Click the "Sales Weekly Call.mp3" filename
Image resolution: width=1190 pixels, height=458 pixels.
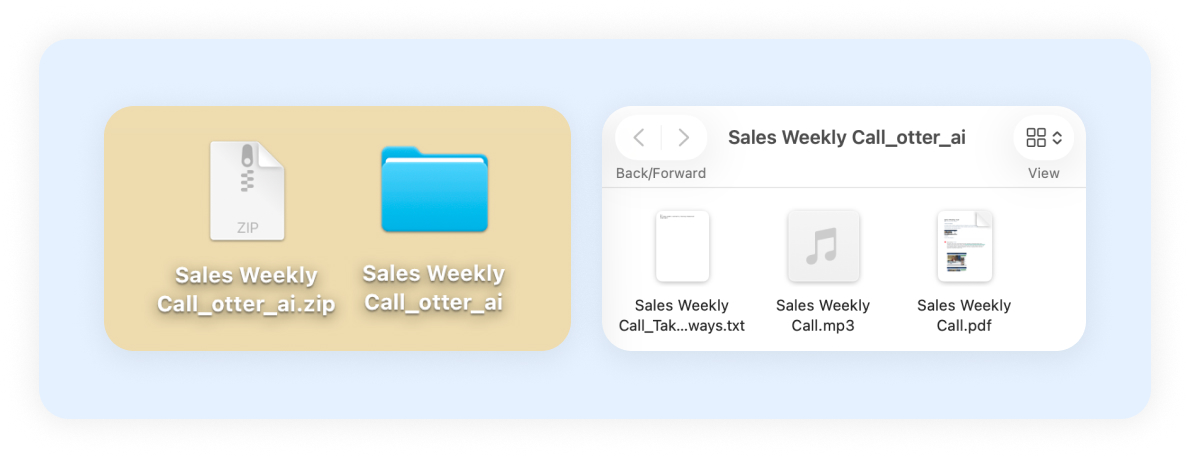coord(823,315)
